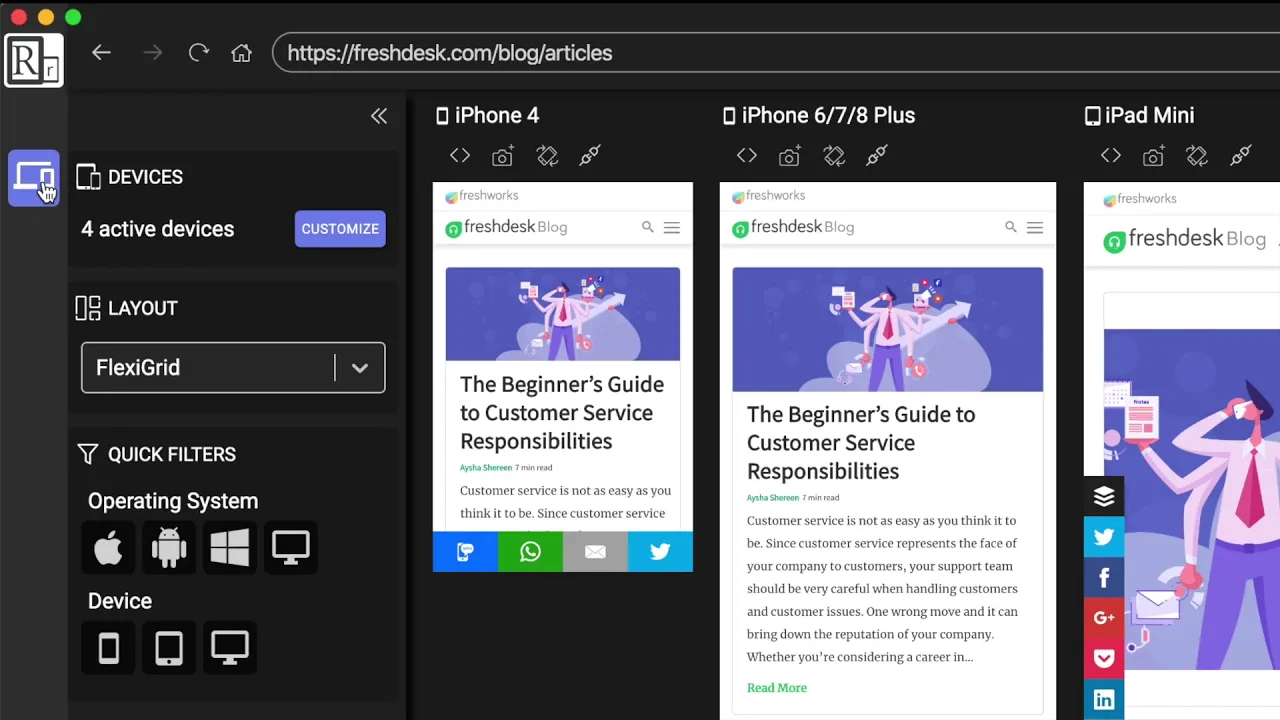Take screenshot of iPhone 4 preview

(x=503, y=155)
